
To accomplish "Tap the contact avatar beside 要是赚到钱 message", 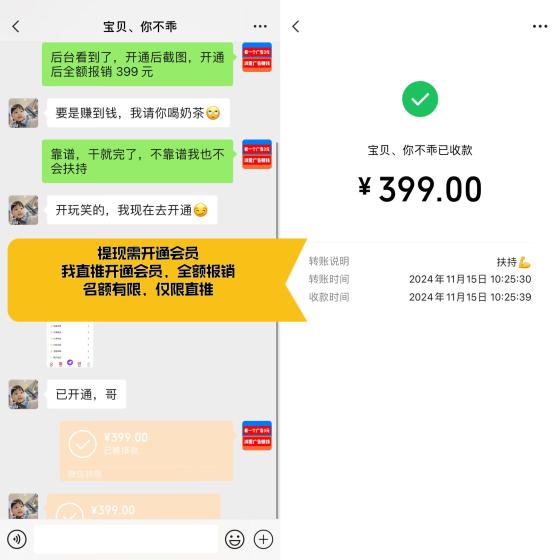I will (x=23, y=113).
